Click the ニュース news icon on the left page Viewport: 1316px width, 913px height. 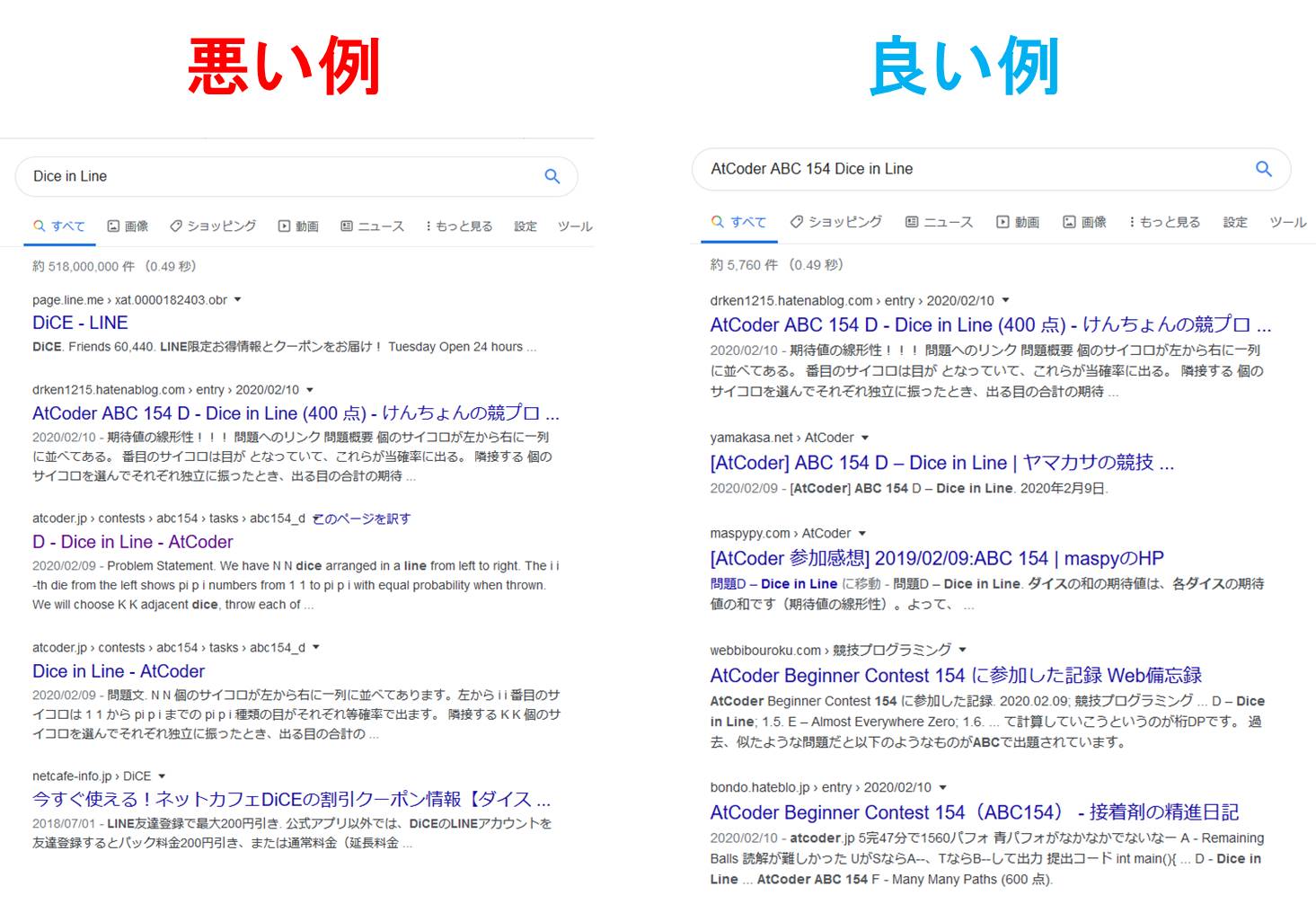tap(349, 226)
